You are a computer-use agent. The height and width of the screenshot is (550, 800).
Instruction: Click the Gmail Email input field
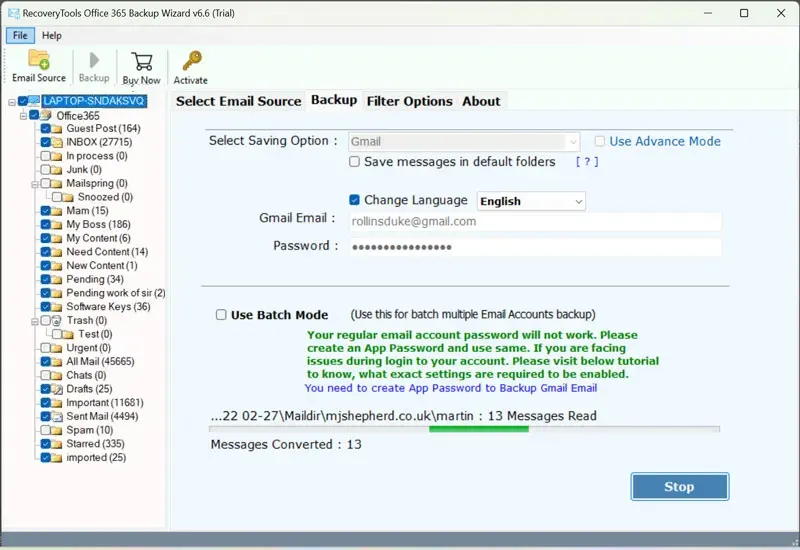(x=535, y=221)
